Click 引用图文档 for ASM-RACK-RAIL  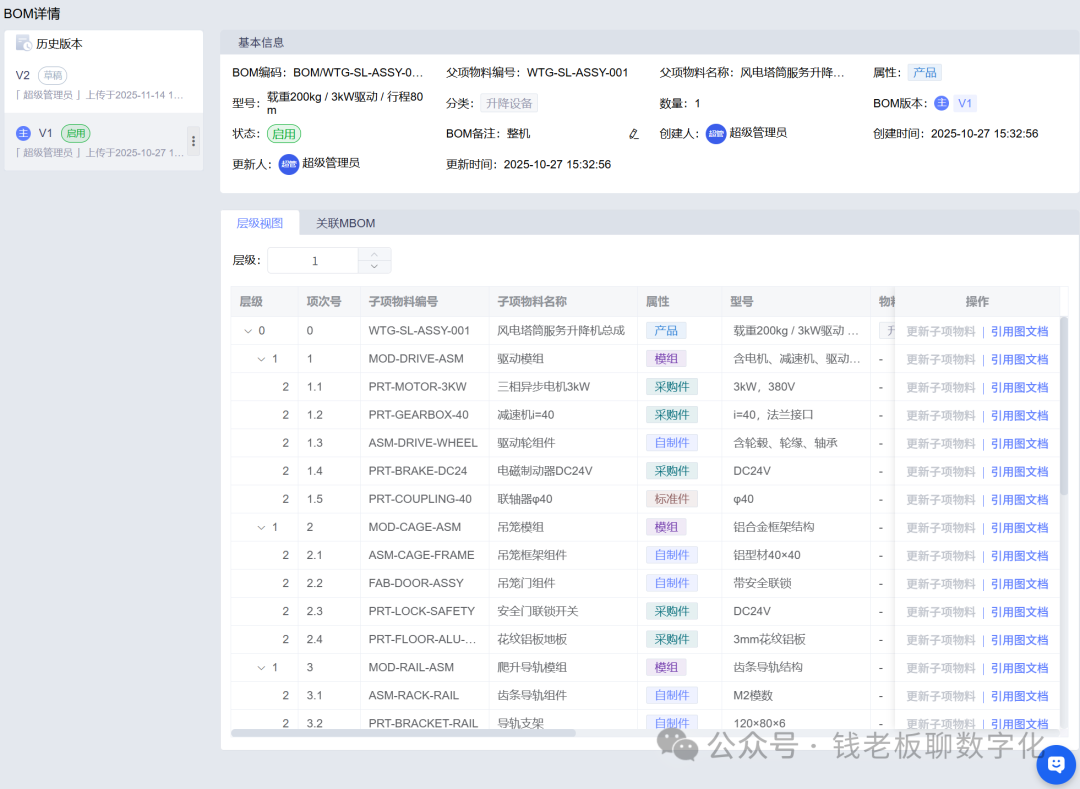click(x=1019, y=696)
